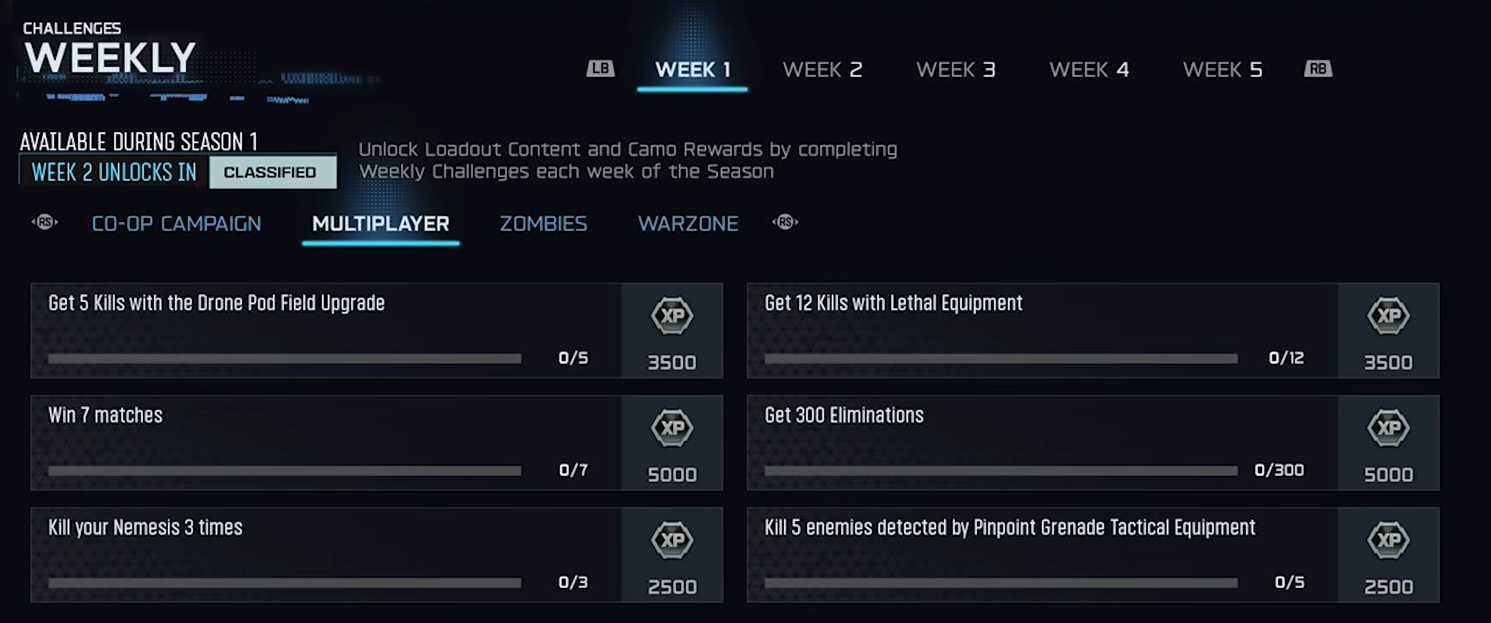The width and height of the screenshot is (1491, 623).
Task: Click the CLASSIFIED countdown badge
Action: click(272, 172)
